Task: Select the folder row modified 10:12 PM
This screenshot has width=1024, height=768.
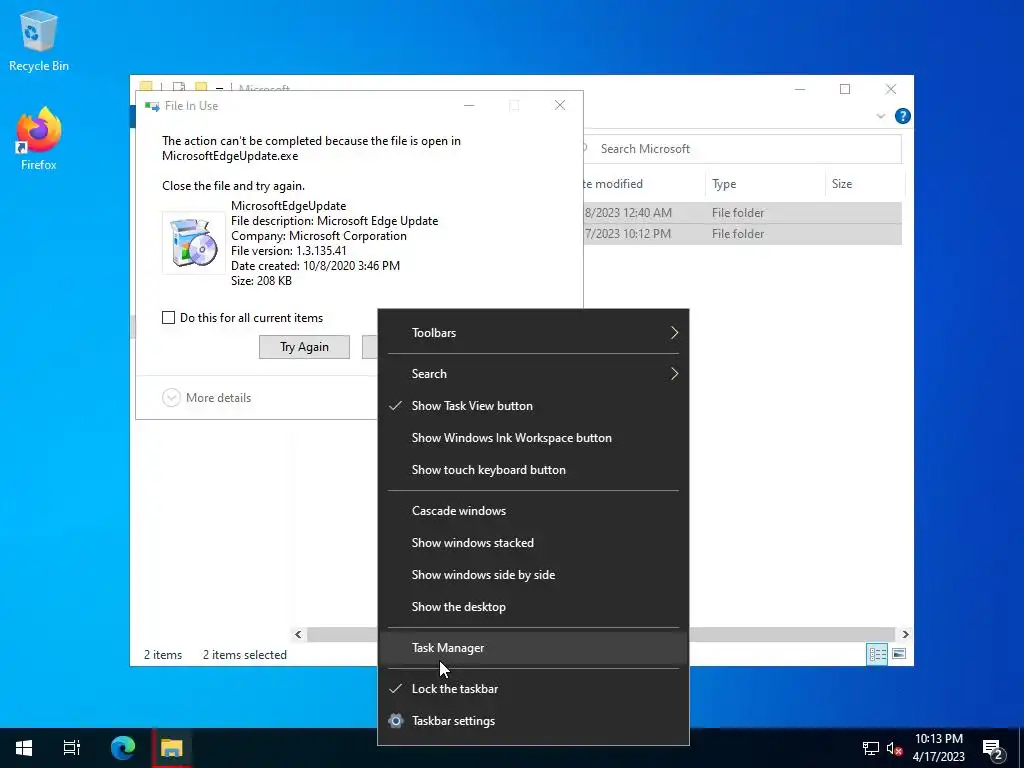Action: click(743, 234)
